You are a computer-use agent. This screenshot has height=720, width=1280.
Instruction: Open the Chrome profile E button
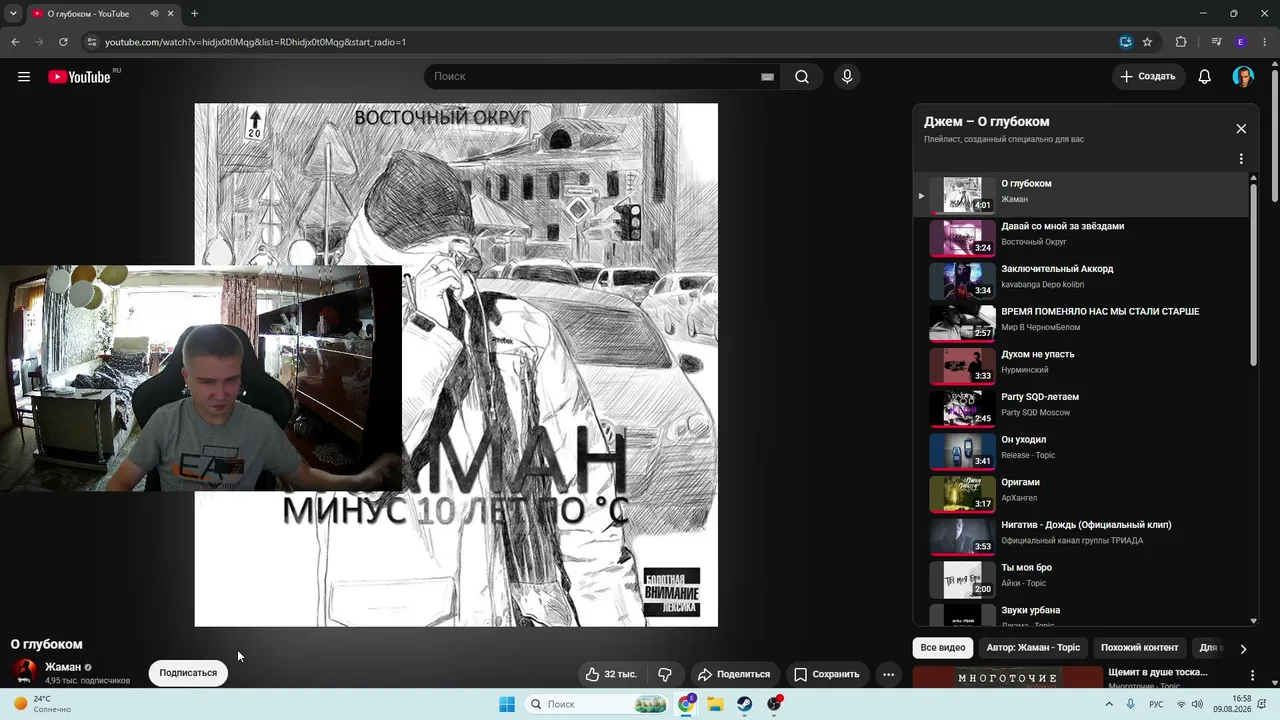tap(1241, 42)
